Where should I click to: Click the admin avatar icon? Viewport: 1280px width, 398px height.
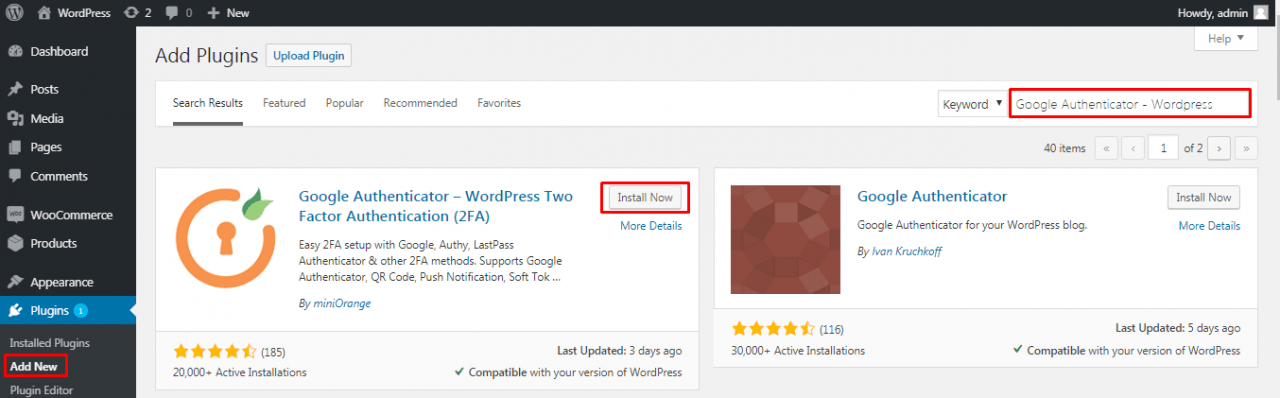coord(1260,13)
